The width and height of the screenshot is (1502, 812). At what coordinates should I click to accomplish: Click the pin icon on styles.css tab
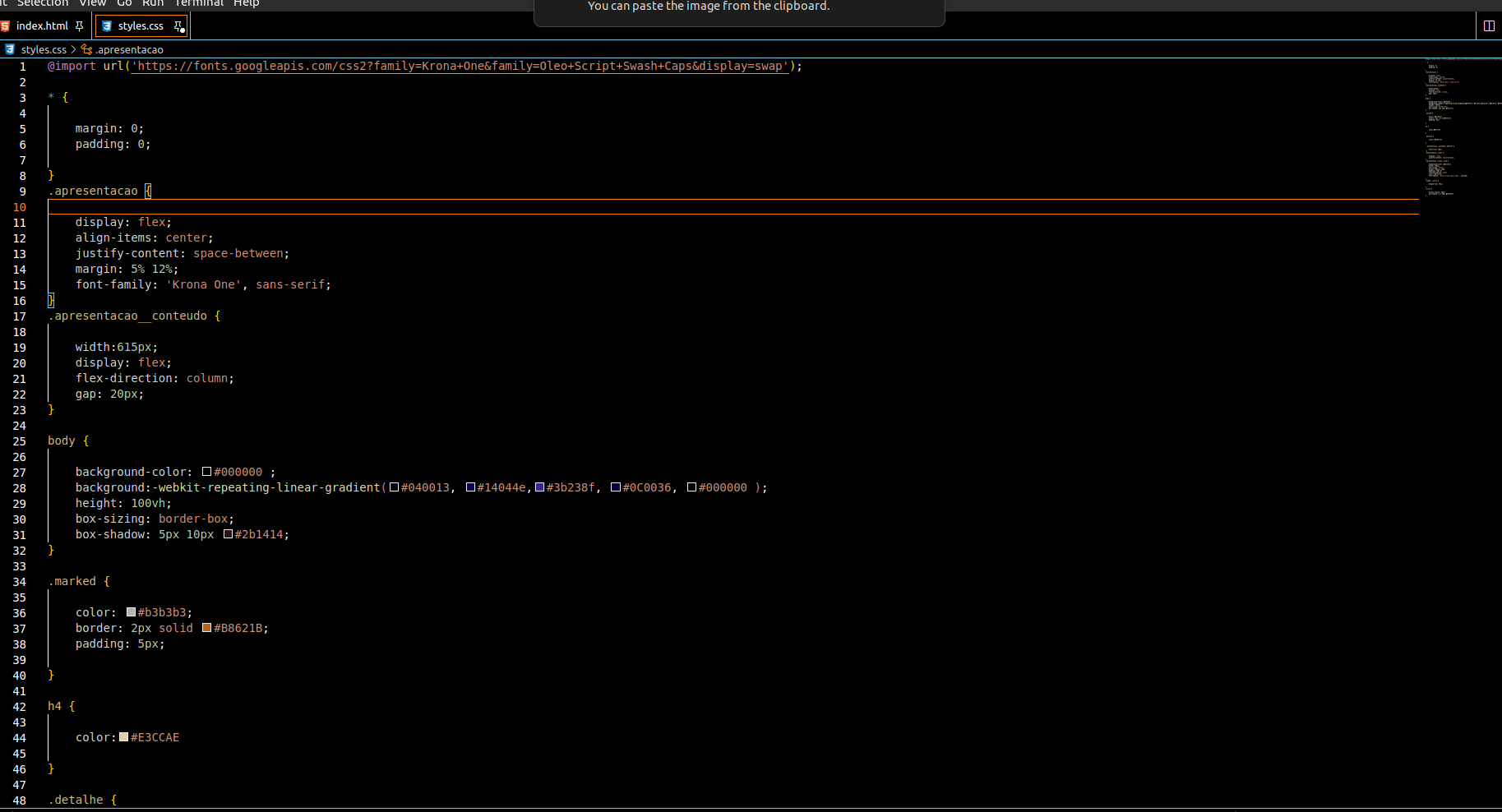[x=178, y=26]
